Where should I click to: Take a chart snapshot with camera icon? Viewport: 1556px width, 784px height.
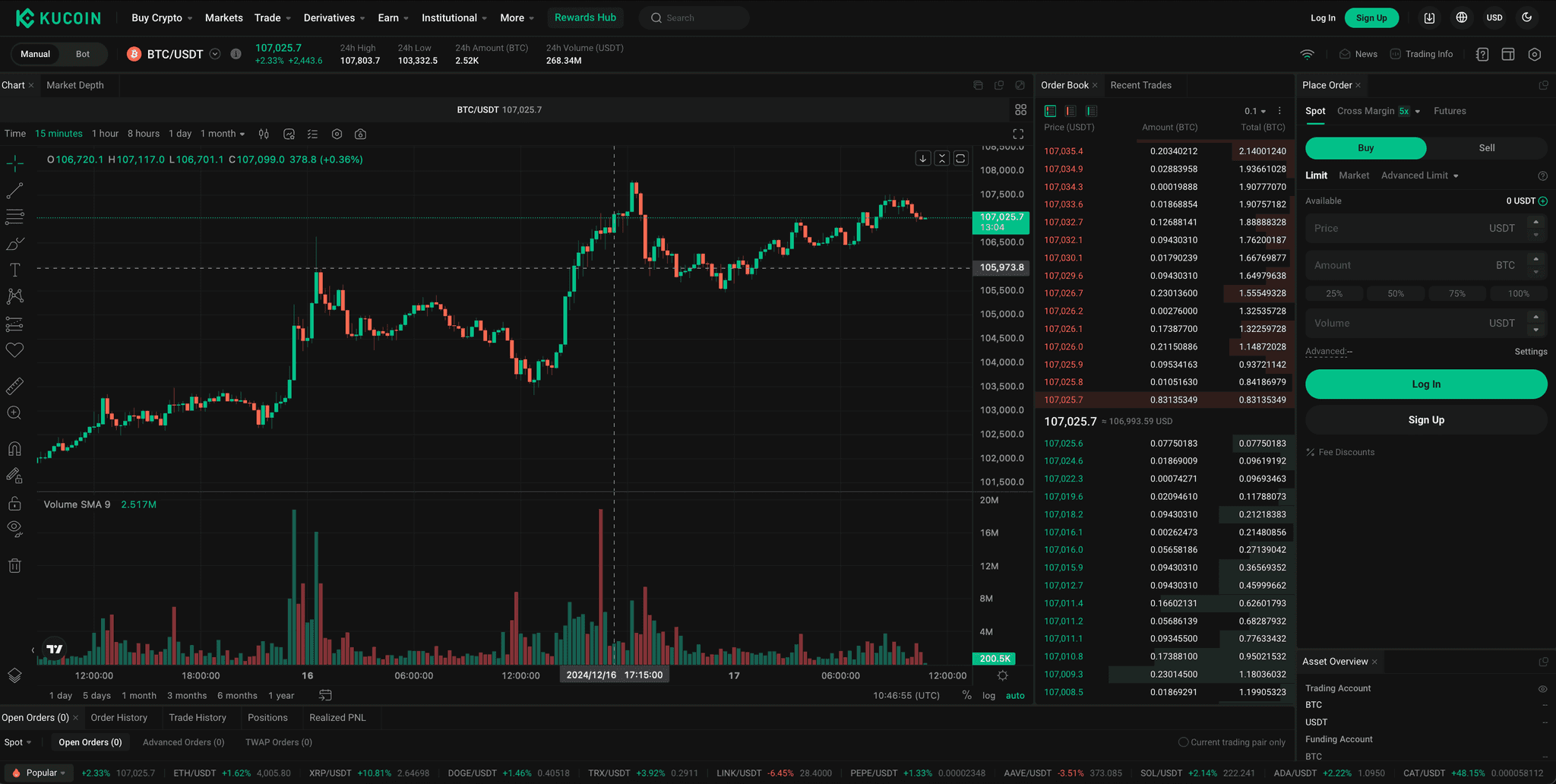click(x=361, y=134)
